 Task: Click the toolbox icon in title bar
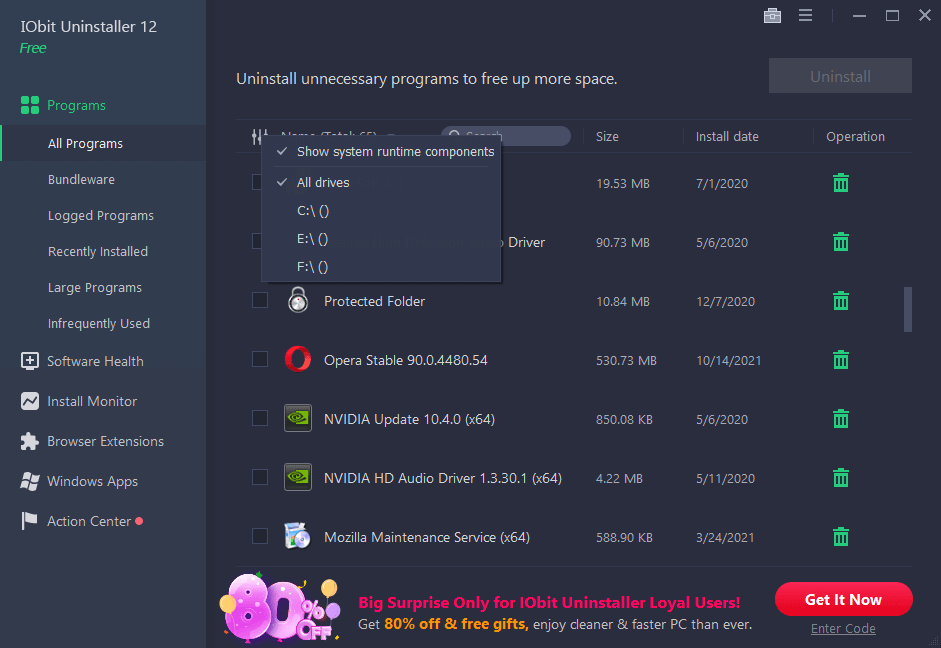(x=772, y=15)
